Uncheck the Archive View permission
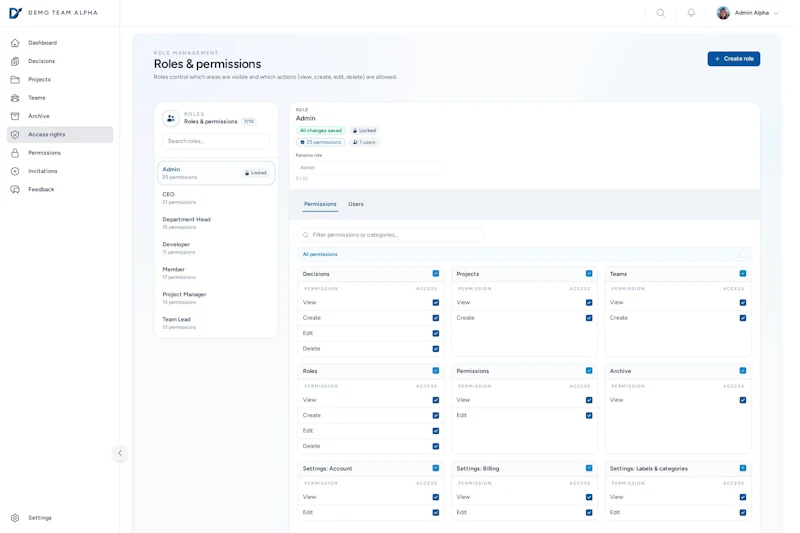 [x=742, y=400]
